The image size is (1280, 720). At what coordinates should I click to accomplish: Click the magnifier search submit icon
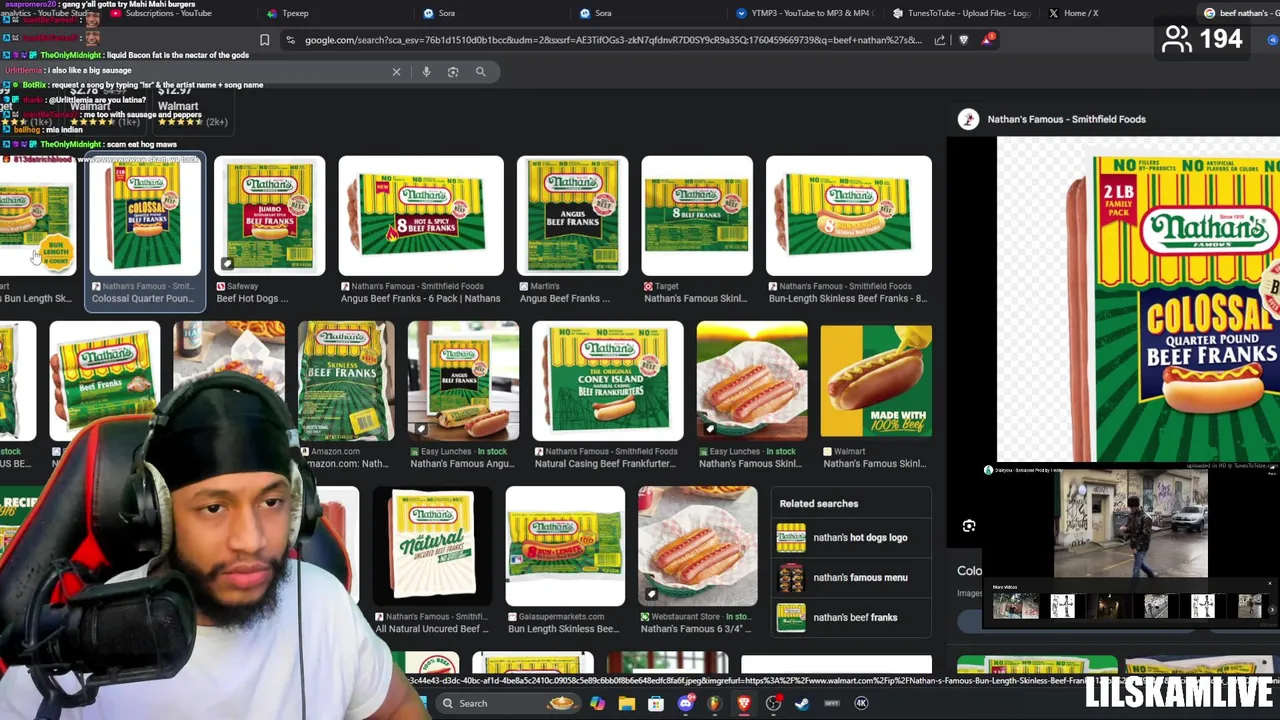point(481,72)
